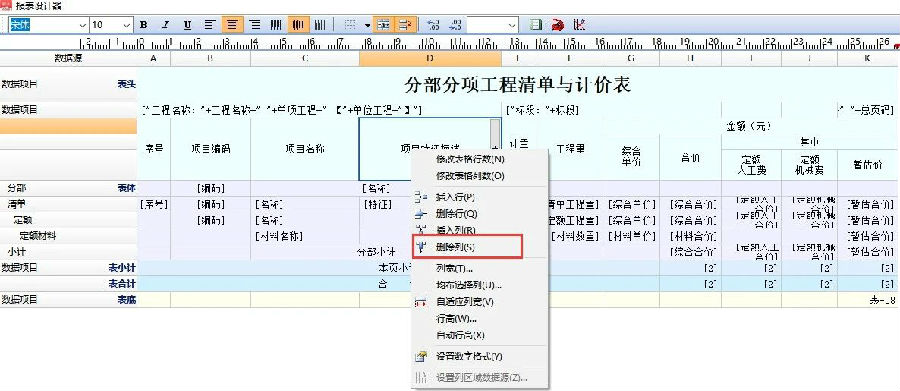
Task: Open the font name dropdown
Action: click(x=82, y=25)
